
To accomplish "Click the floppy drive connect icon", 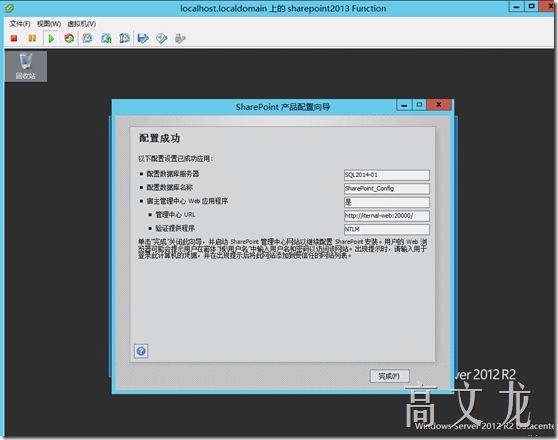I will click(143, 38).
